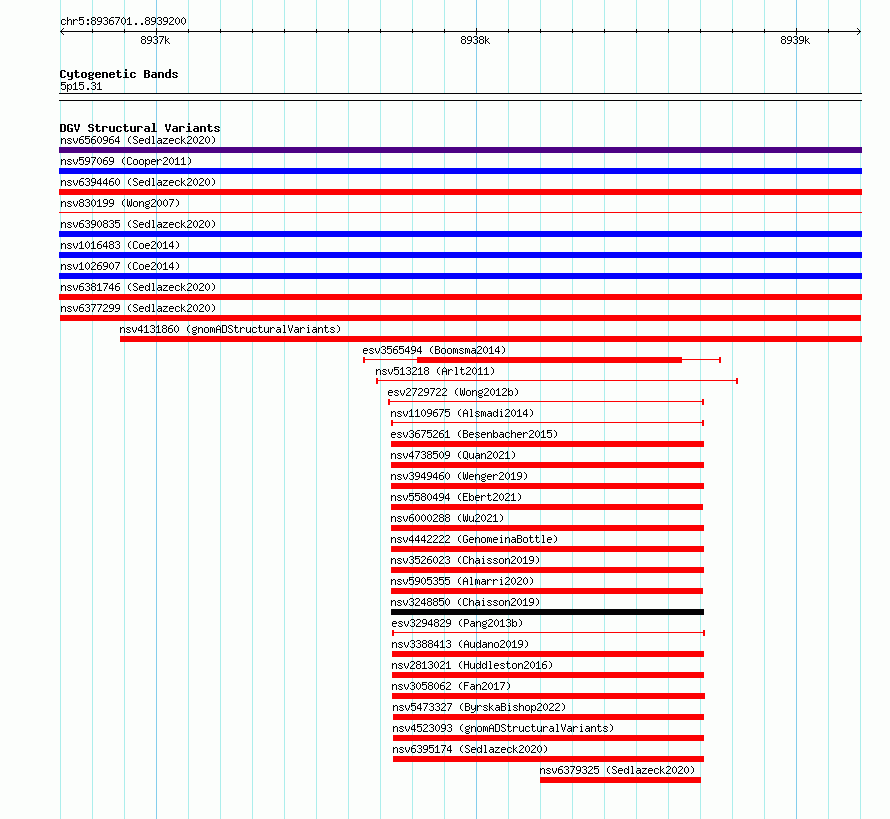Click the nsv1026907 (Coe2014) label

(120, 266)
